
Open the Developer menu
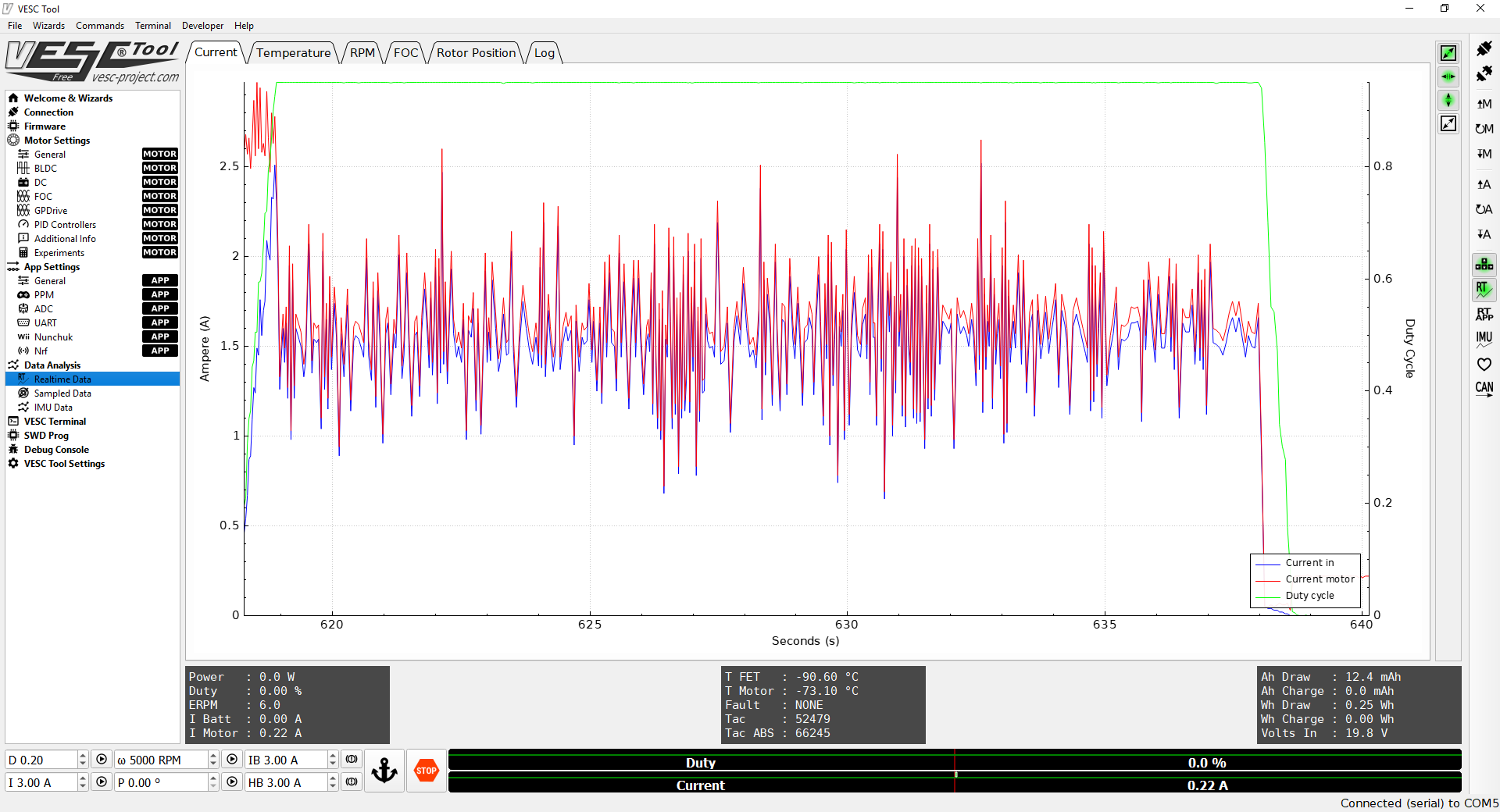pyautogui.click(x=202, y=26)
